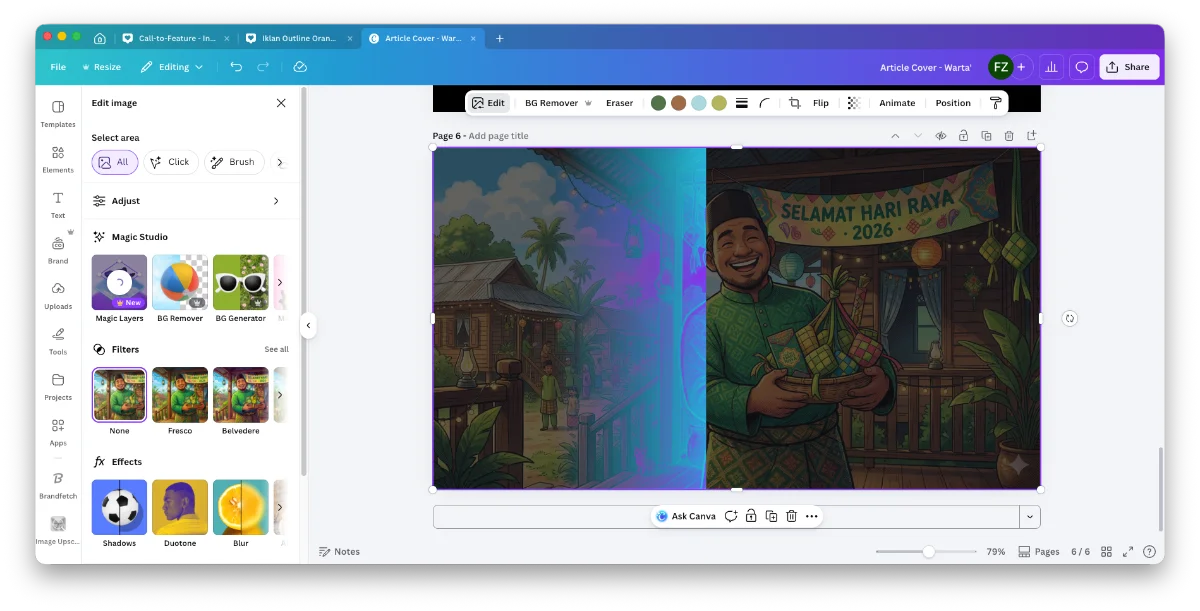The height and width of the screenshot is (611, 1200).
Task: Click the BG Remover toolbar button
Action: pos(559,103)
